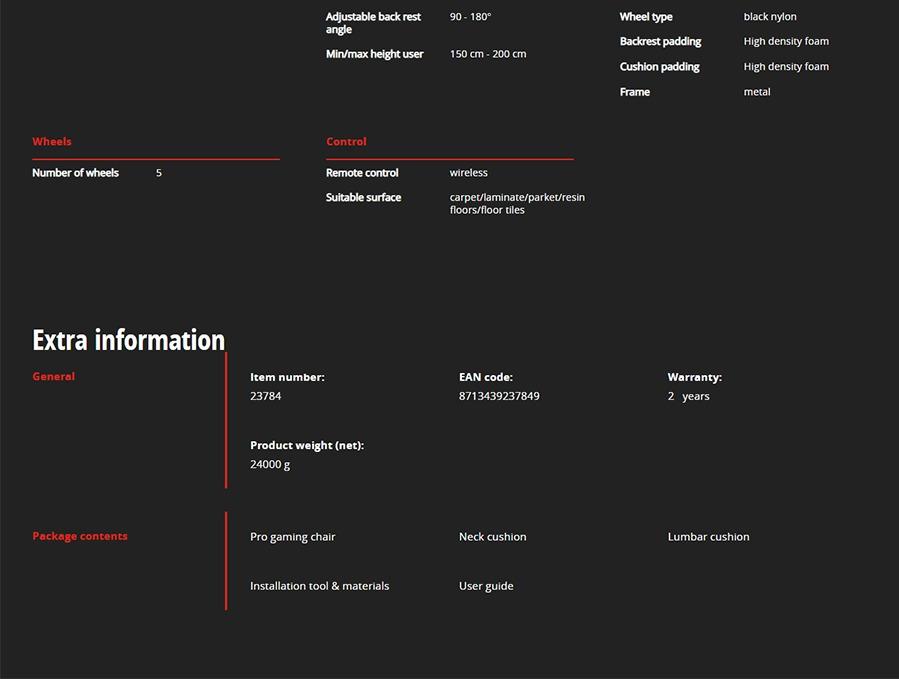Click the item number value 23784

coord(265,396)
